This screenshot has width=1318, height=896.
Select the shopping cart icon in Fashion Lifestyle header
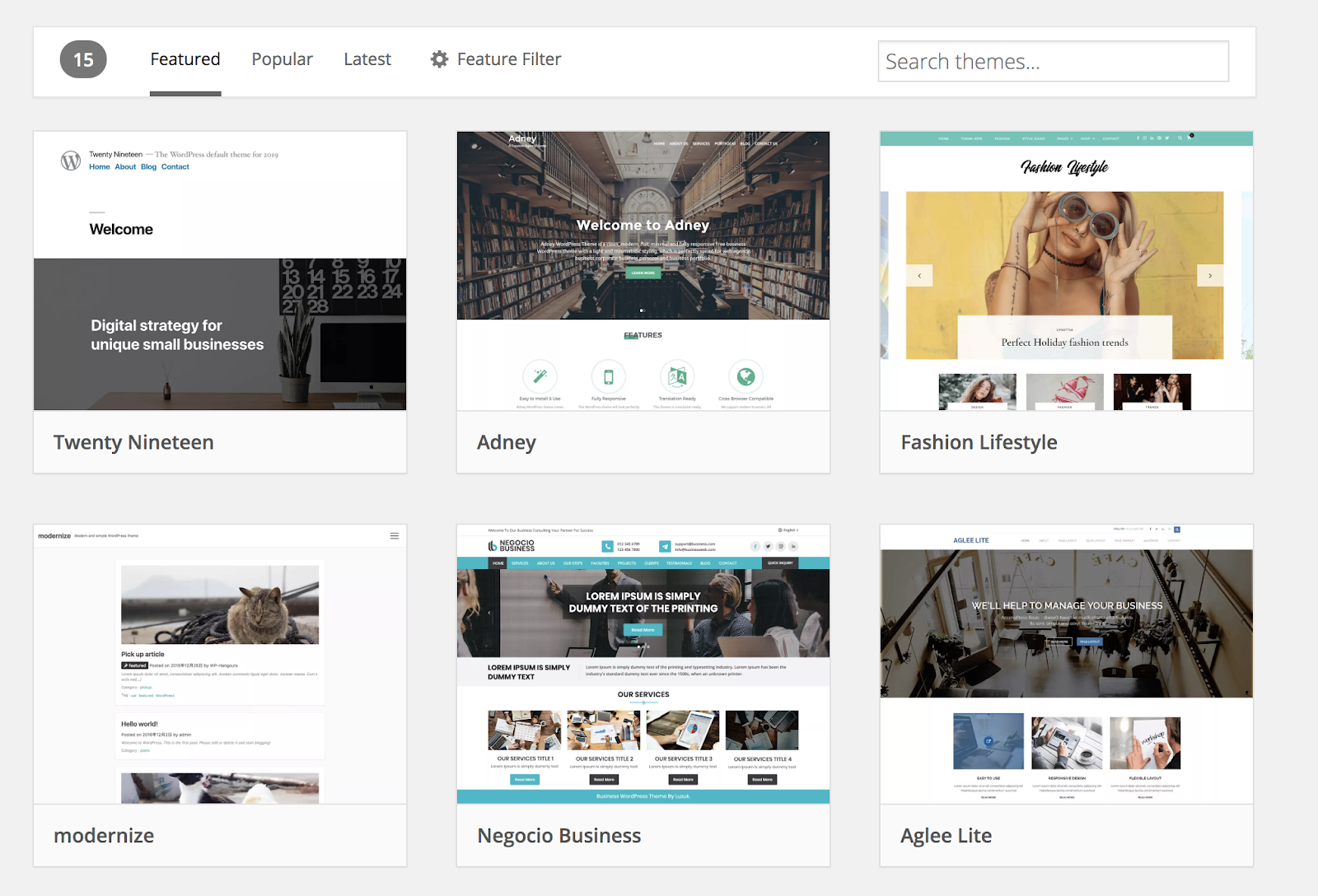[x=1189, y=138]
